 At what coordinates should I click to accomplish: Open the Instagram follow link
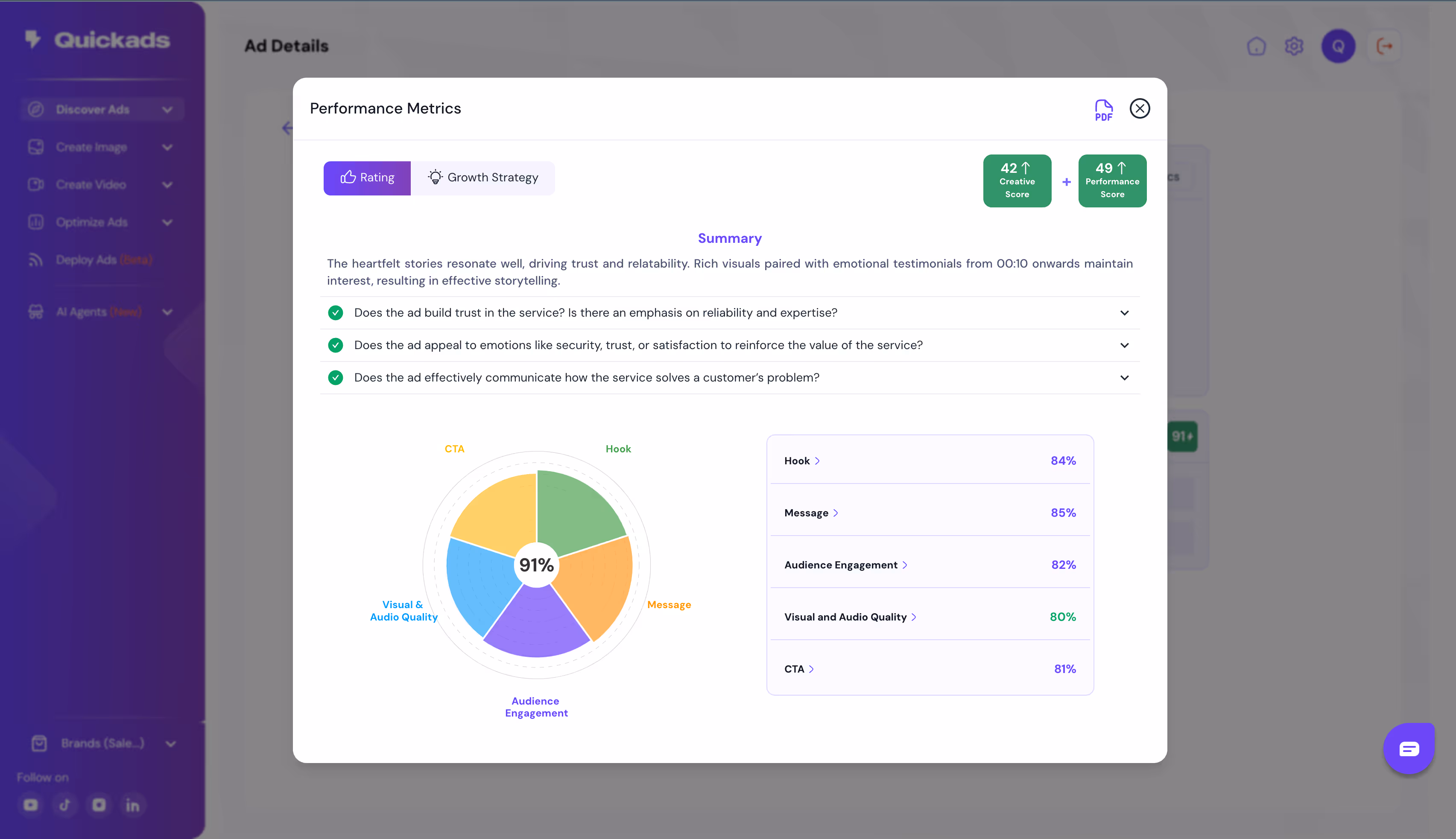99,805
